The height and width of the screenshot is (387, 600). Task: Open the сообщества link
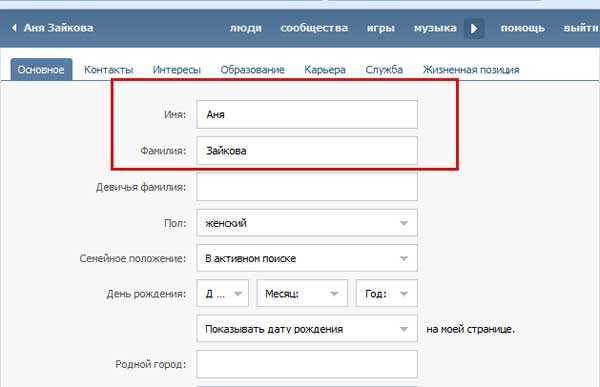coord(314,28)
